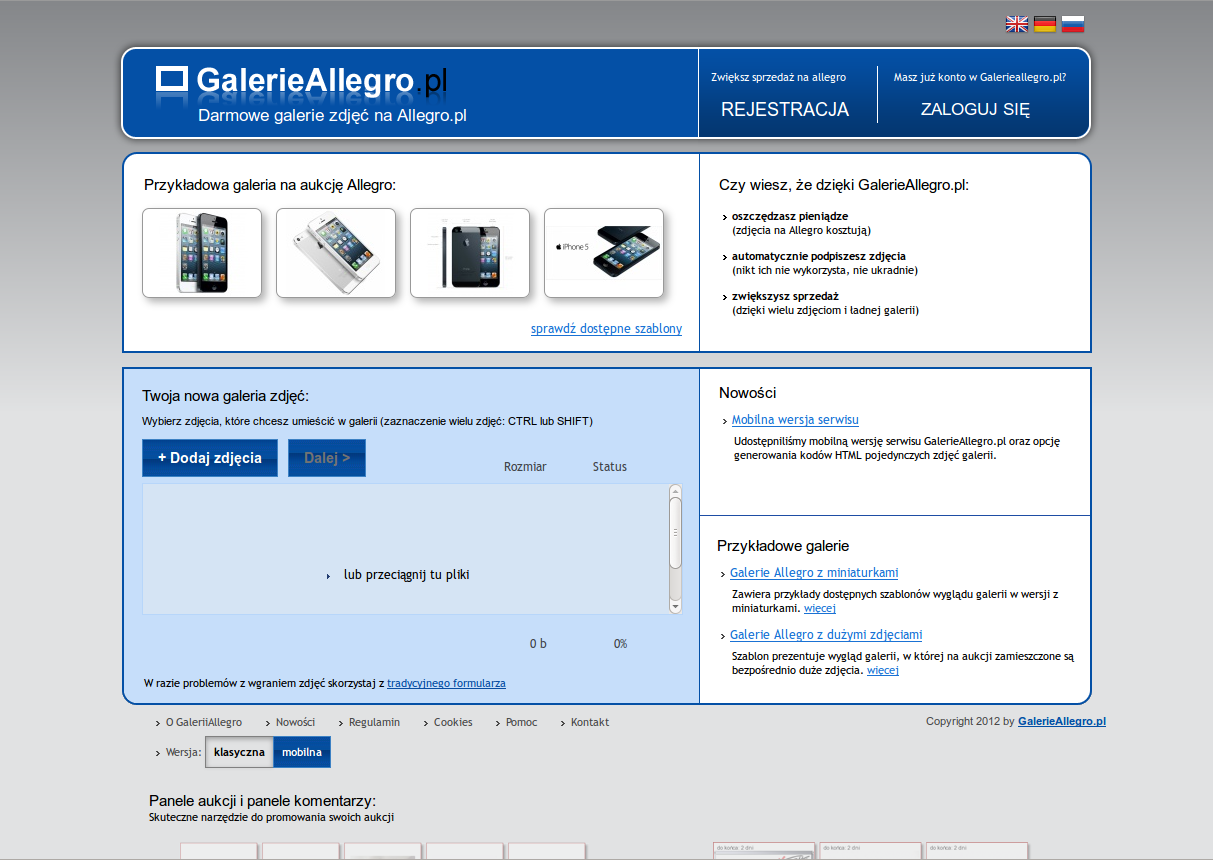Open 'Regulamin' footer link
This screenshot has height=860, width=1213.
pyautogui.click(x=374, y=722)
